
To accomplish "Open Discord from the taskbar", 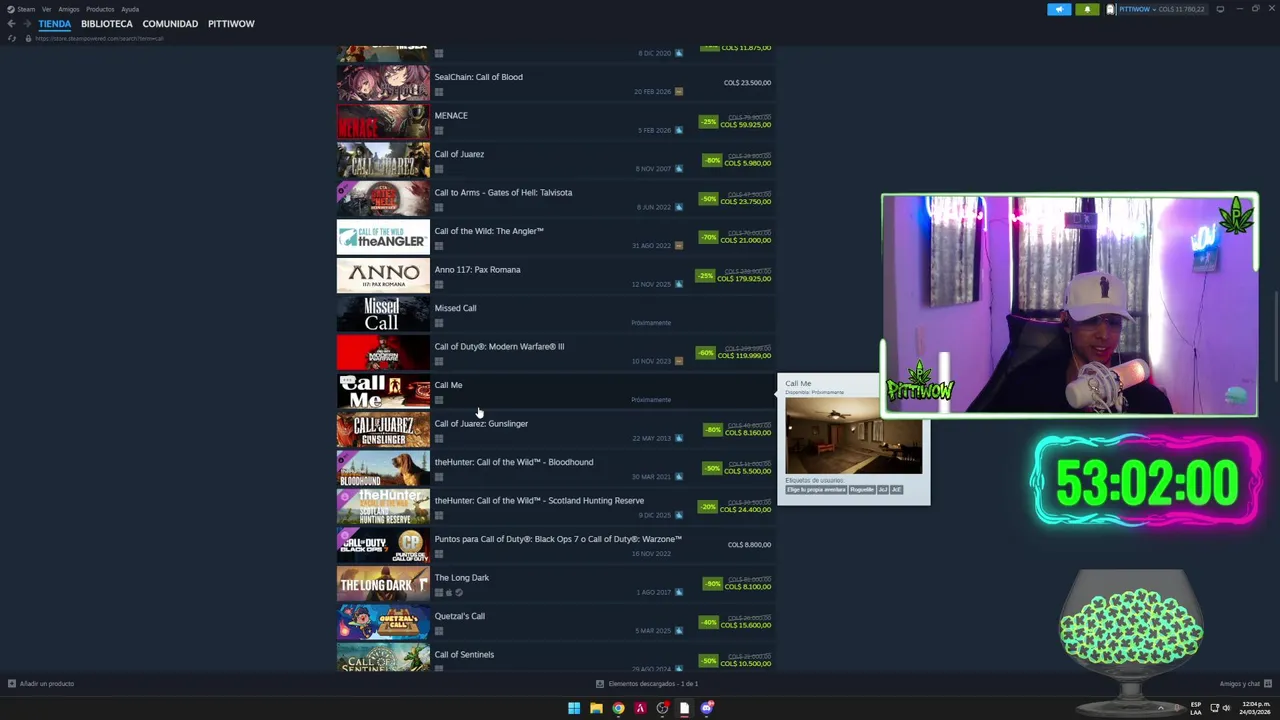I will point(706,708).
